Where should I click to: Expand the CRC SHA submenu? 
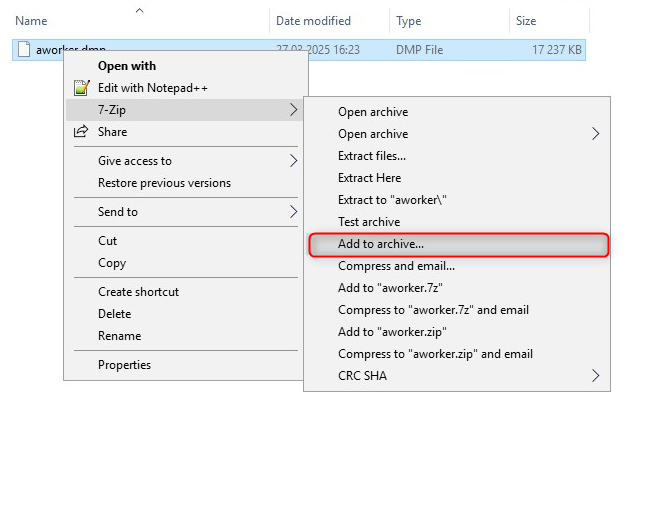596,376
